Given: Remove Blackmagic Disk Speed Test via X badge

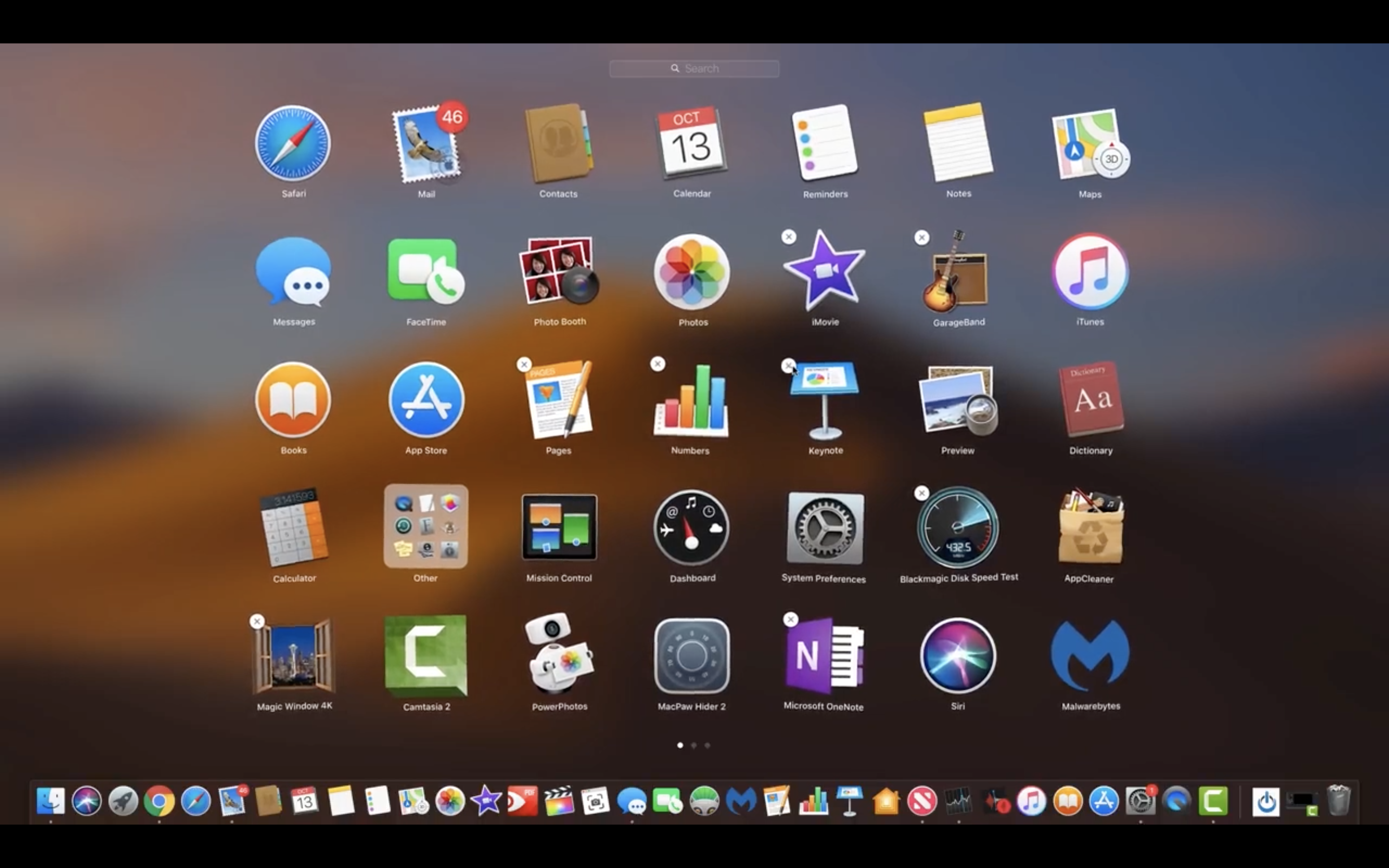Looking at the screenshot, I should click(922, 492).
